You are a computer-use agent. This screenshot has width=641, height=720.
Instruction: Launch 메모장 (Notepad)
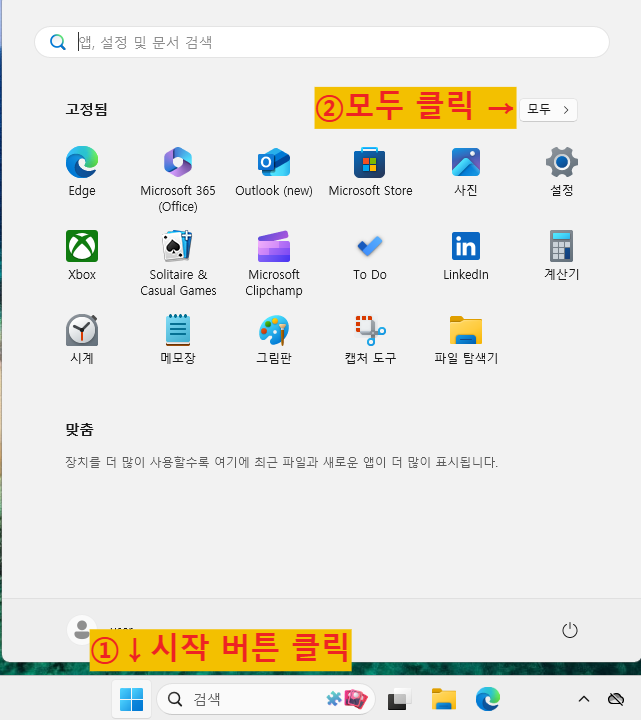point(178,339)
